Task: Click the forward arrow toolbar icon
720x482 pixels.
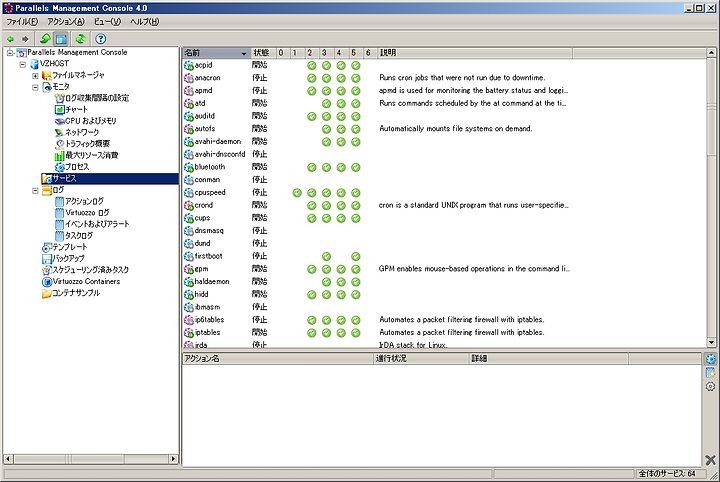Action: (25, 39)
